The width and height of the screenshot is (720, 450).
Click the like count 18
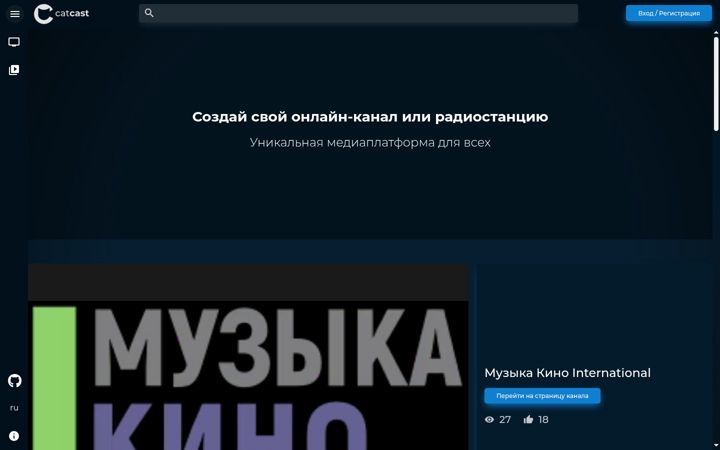pyautogui.click(x=543, y=420)
